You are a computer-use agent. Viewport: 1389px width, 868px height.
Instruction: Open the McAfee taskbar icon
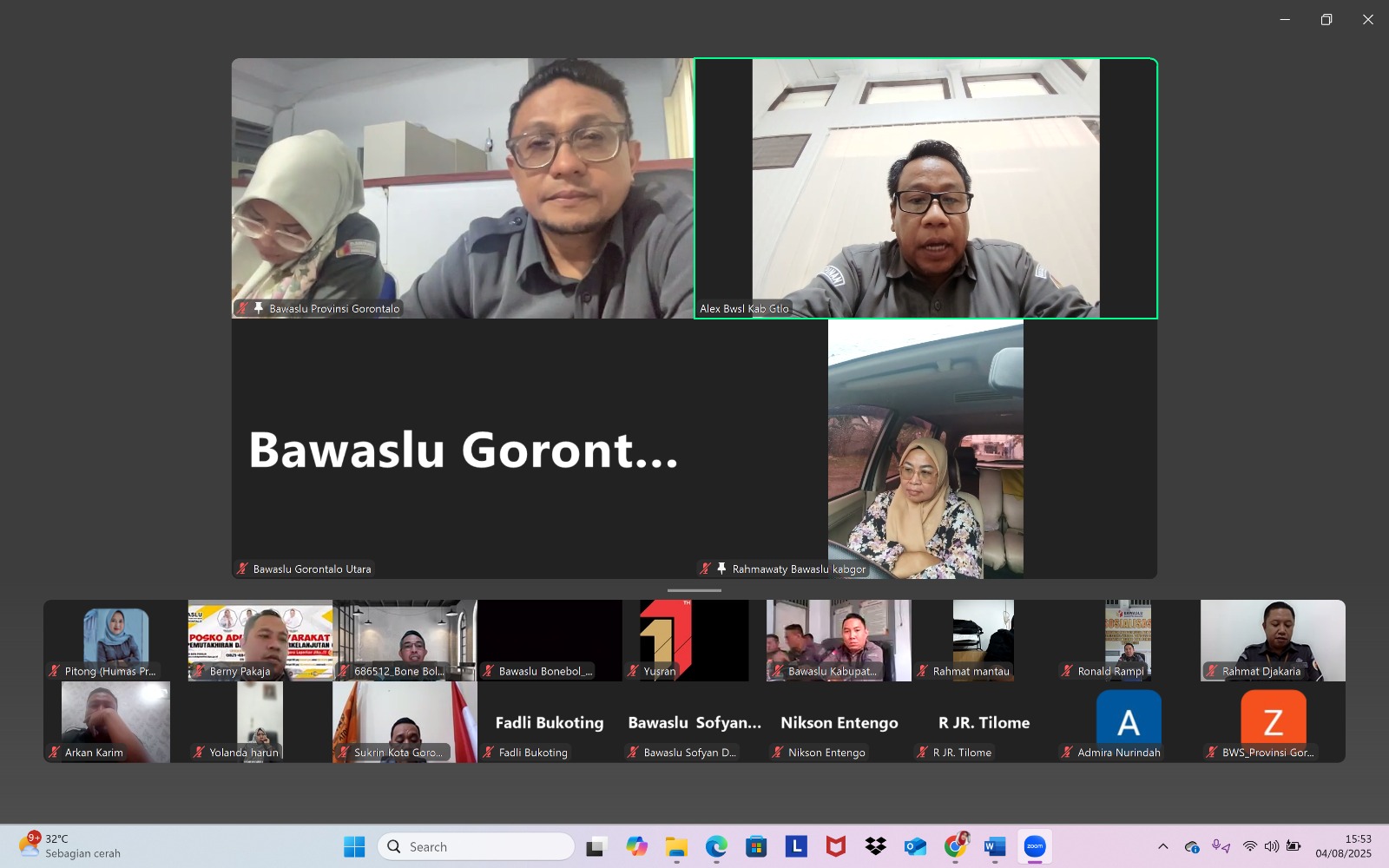click(x=835, y=846)
